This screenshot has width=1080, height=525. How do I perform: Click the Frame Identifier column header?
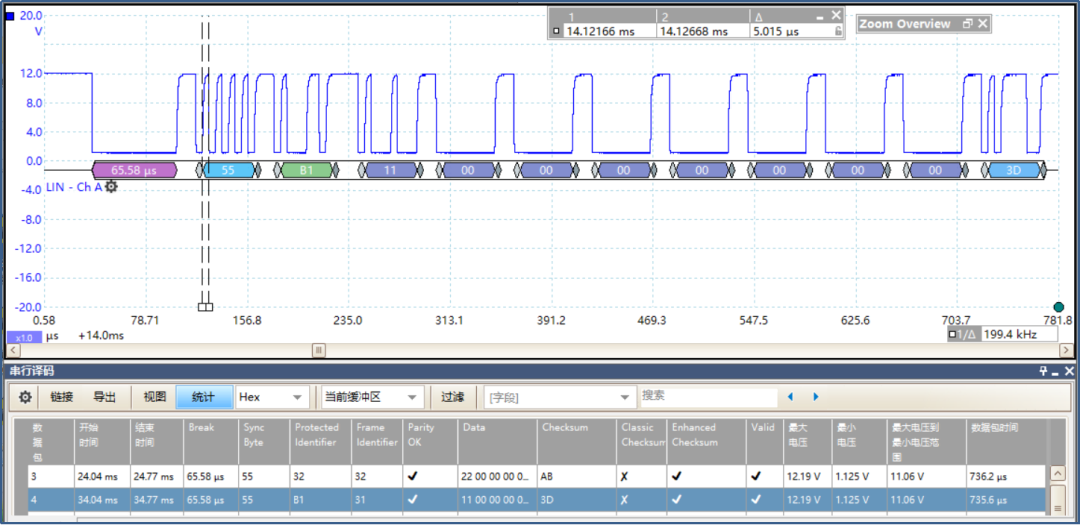(x=377, y=442)
